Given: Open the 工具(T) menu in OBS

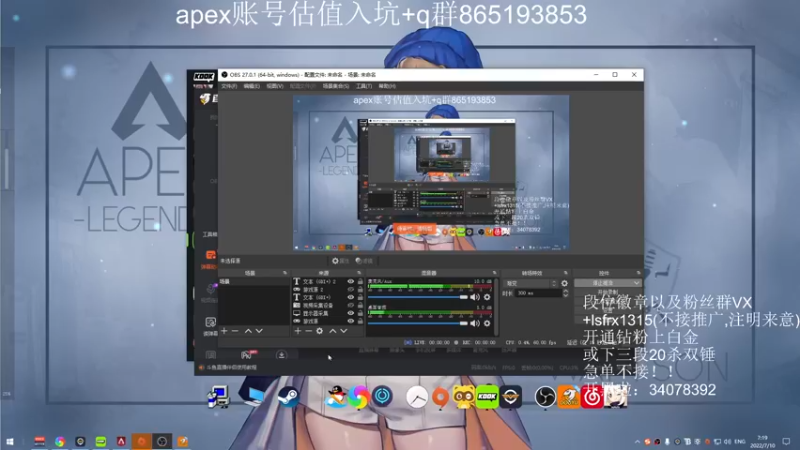Looking at the screenshot, I should 364,86.
